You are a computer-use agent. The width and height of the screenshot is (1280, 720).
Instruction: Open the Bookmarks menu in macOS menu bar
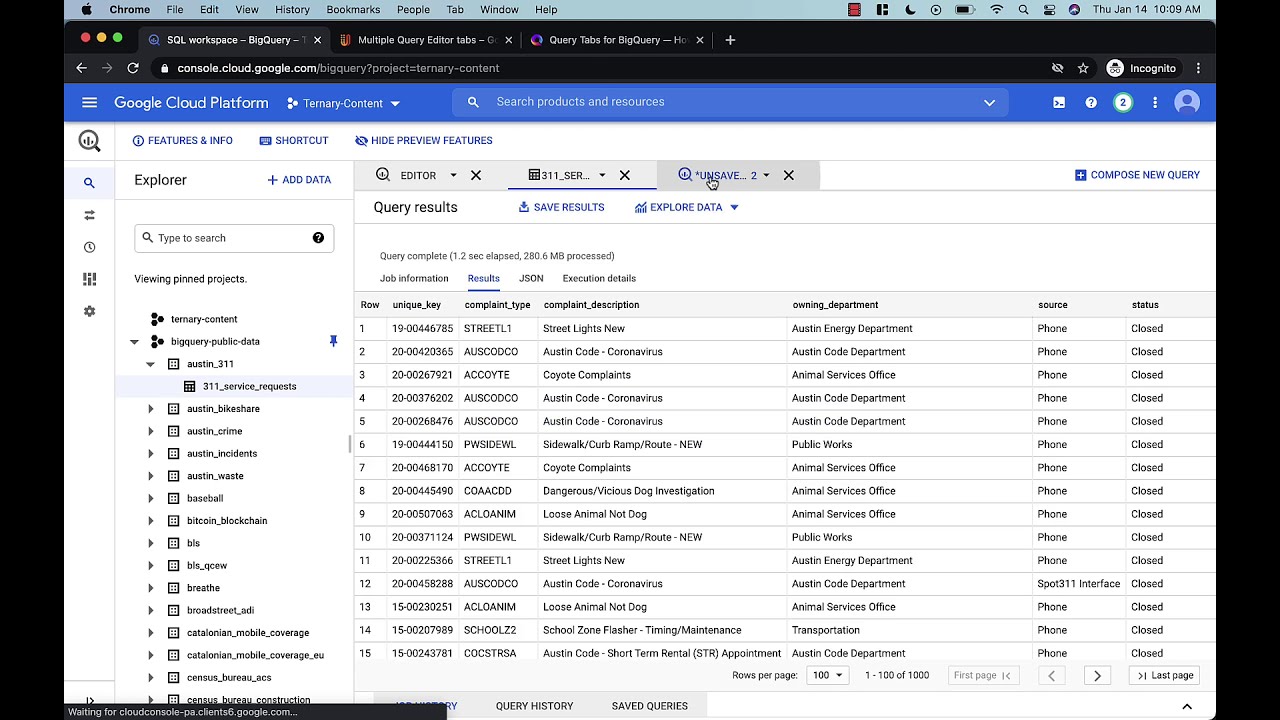click(353, 9)
